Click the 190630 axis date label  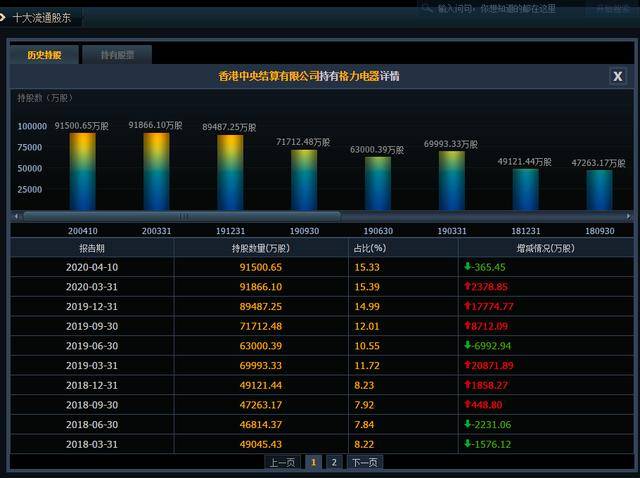[x=378, y=231]
